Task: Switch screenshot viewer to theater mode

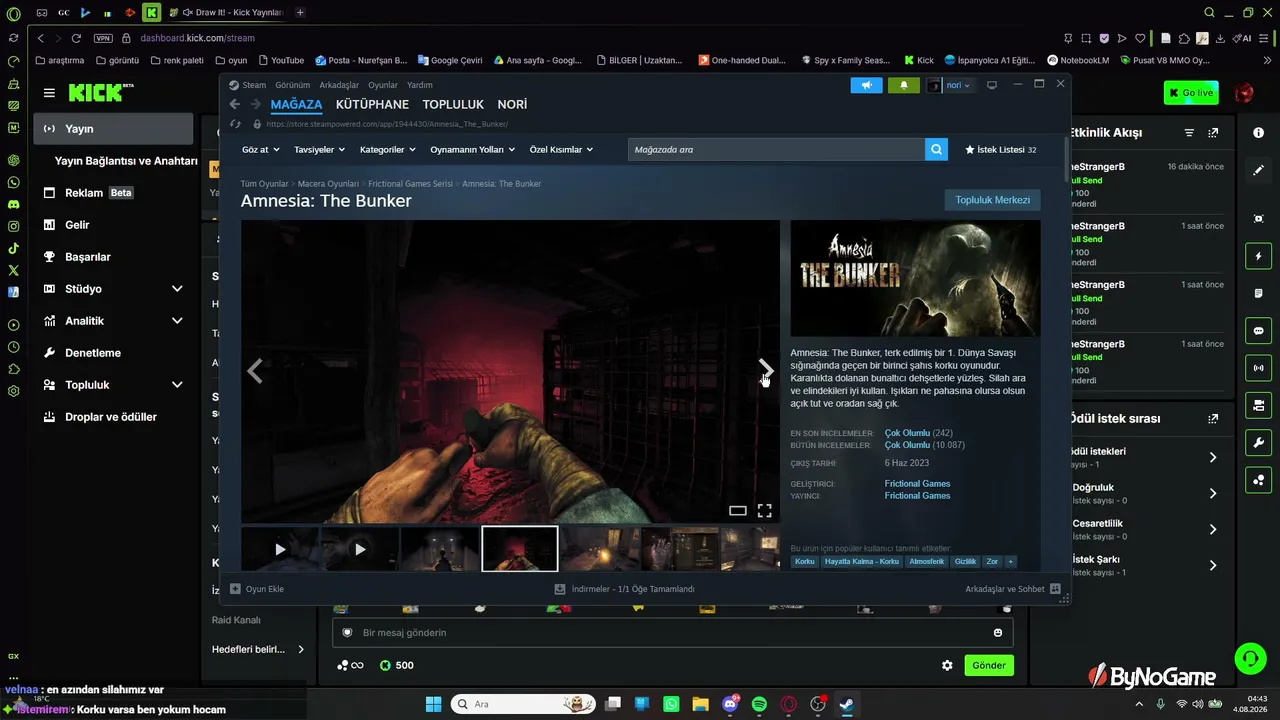Action: tap(738, 510)
